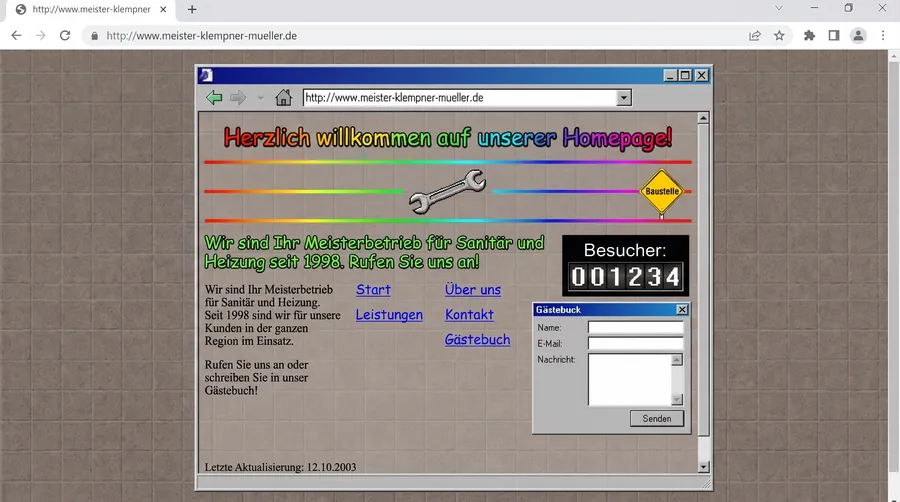Click the retro address bar URL field

pyautogui.click(x=460, y=98)
